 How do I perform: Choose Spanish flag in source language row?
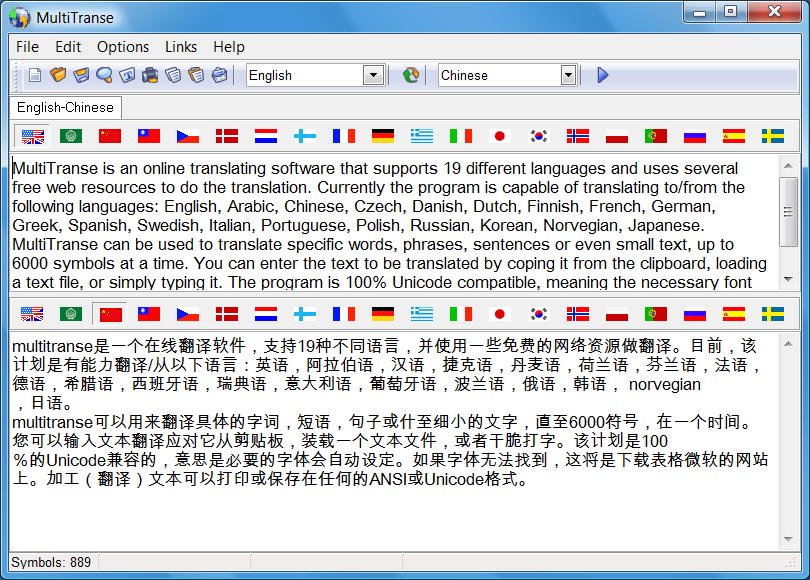[734, 136]
